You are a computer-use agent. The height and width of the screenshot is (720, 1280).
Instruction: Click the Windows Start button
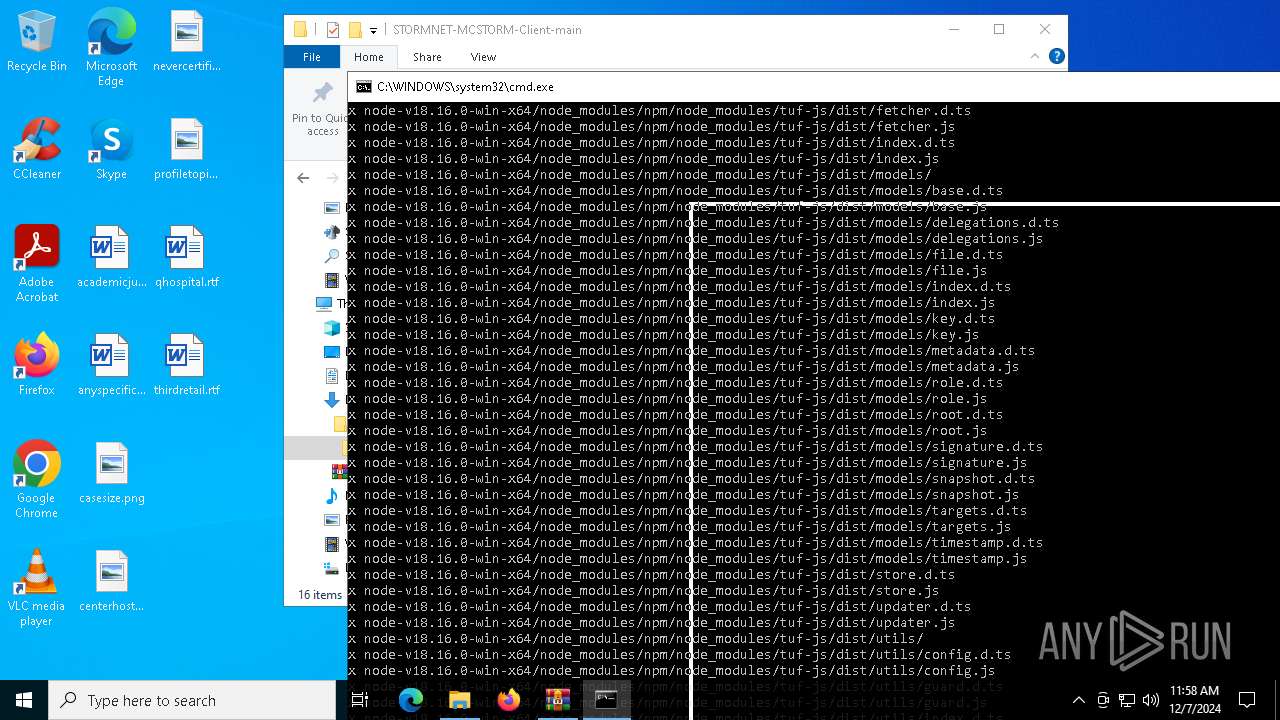pos(24,700)
